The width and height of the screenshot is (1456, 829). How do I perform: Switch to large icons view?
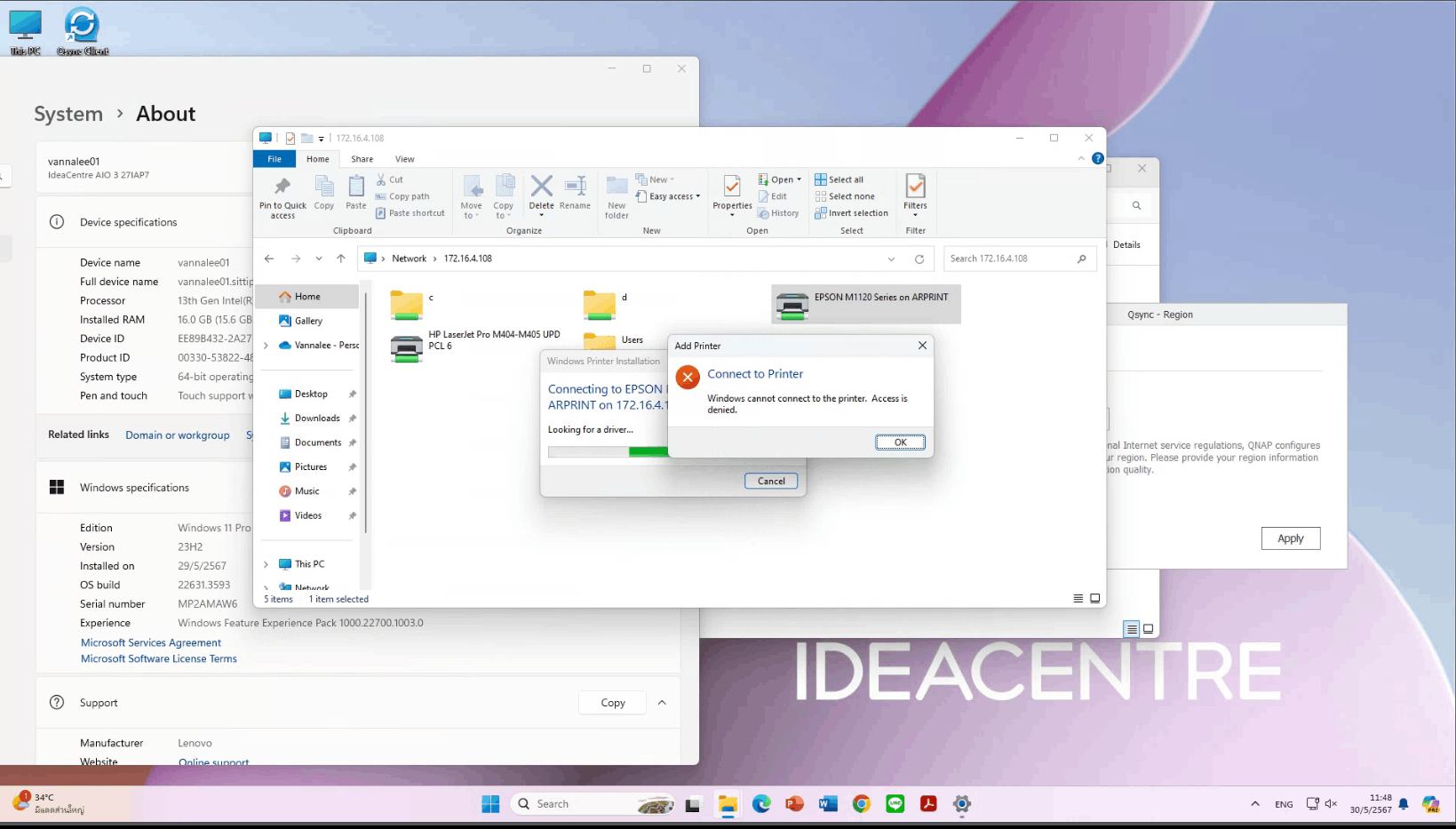pyautogui.click(x=1095, y=599)
